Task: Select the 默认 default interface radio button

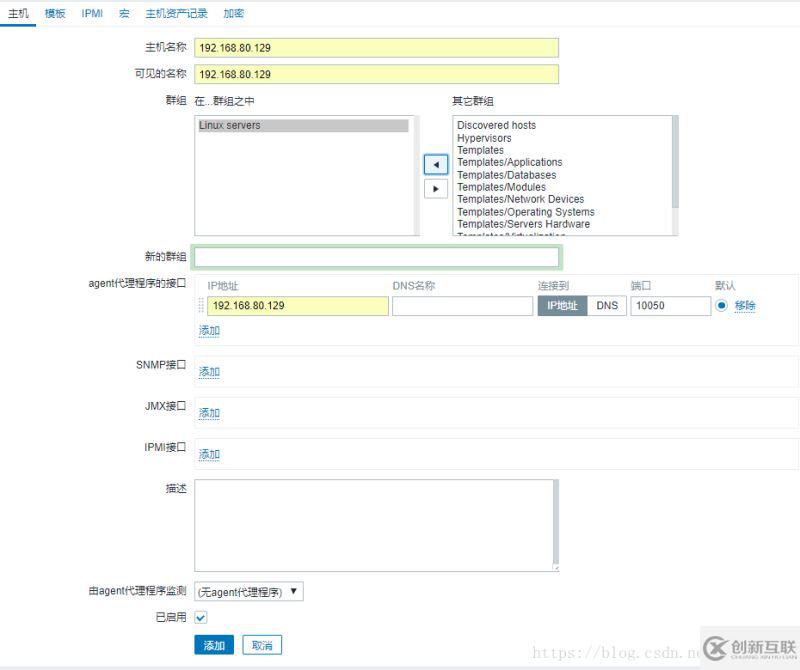Action: pyautogui.click(x=721, y=305)
